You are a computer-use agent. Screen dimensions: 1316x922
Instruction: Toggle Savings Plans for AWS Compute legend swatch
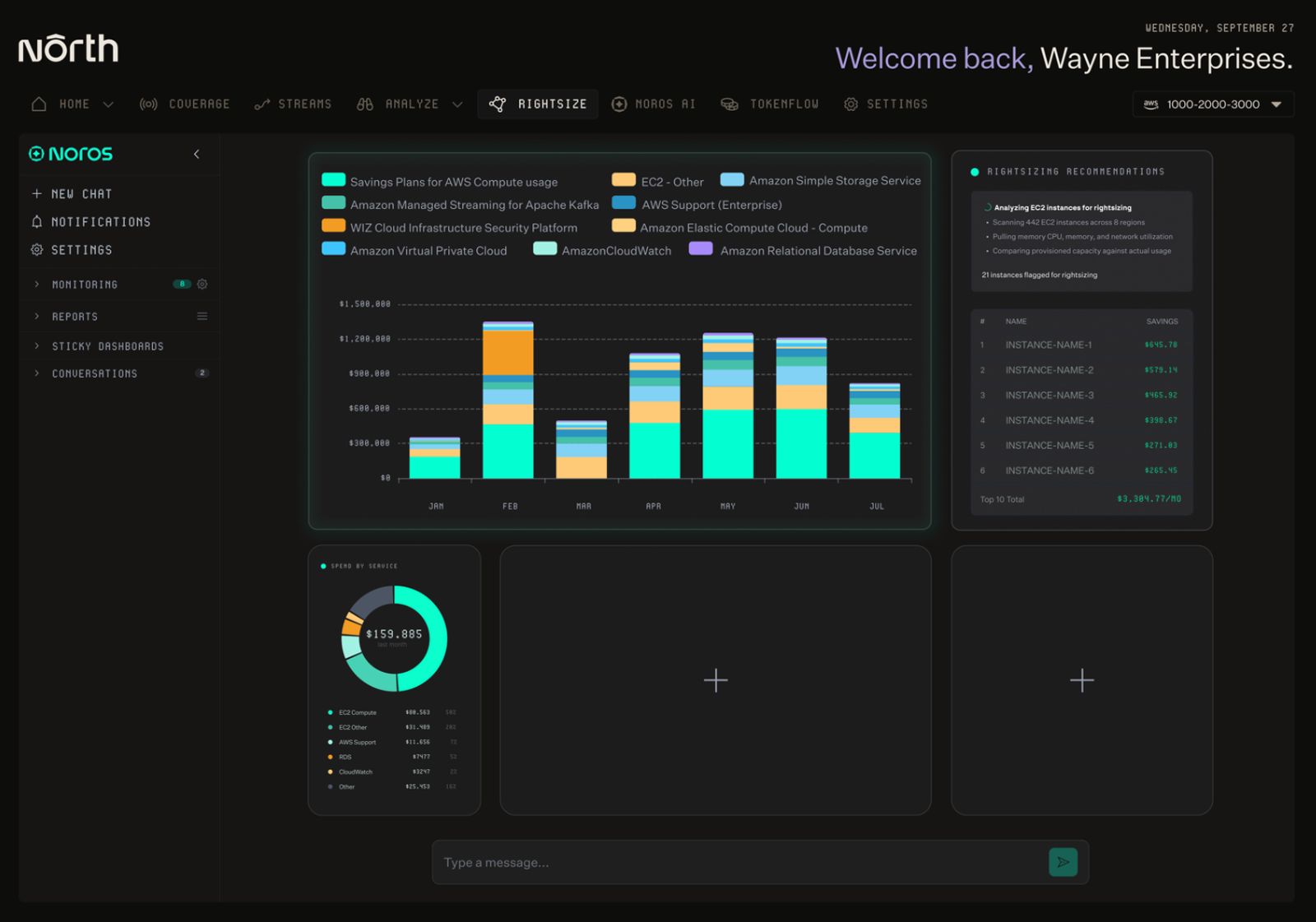tap(333, 180)
